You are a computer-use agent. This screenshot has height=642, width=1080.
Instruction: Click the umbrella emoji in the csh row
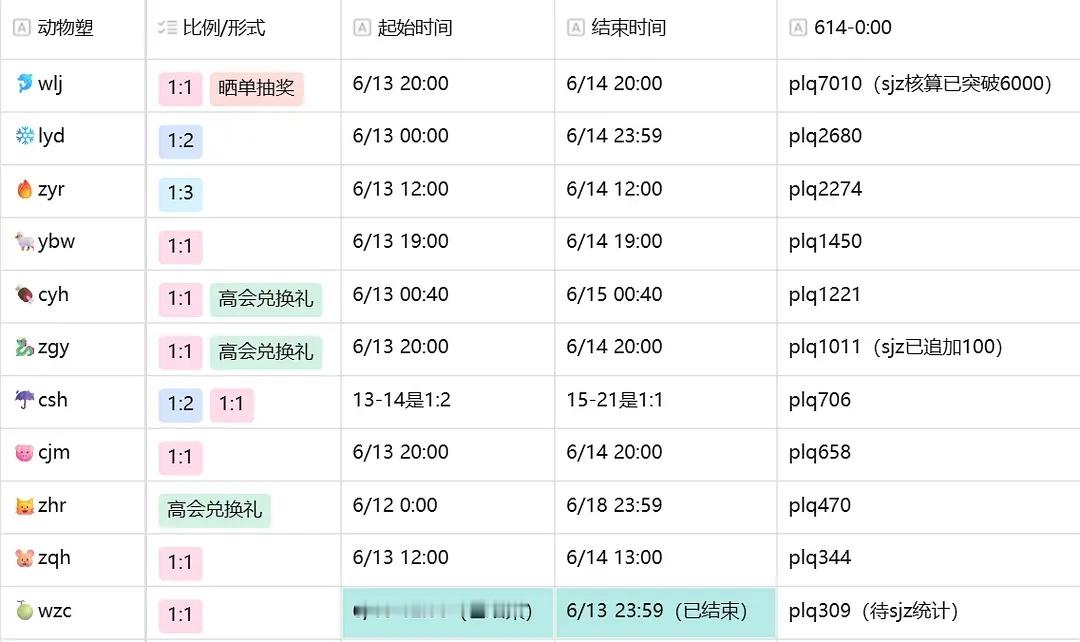[24, 400]
